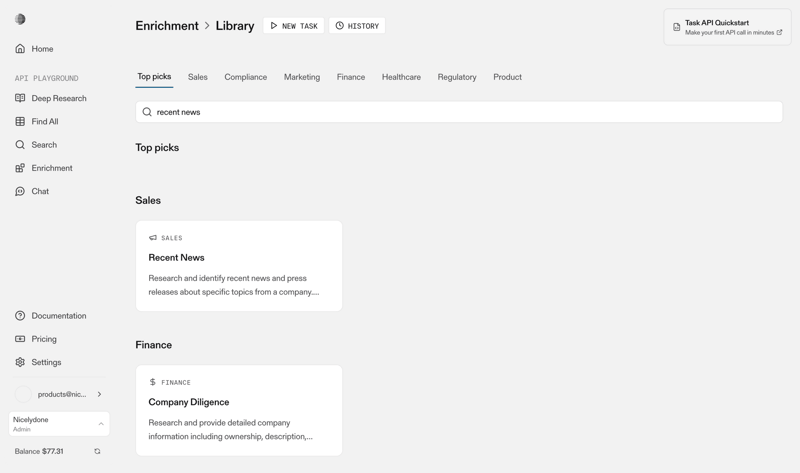Open the Settings page
This screenshot has width=800, height=473.
pos(46,362)
